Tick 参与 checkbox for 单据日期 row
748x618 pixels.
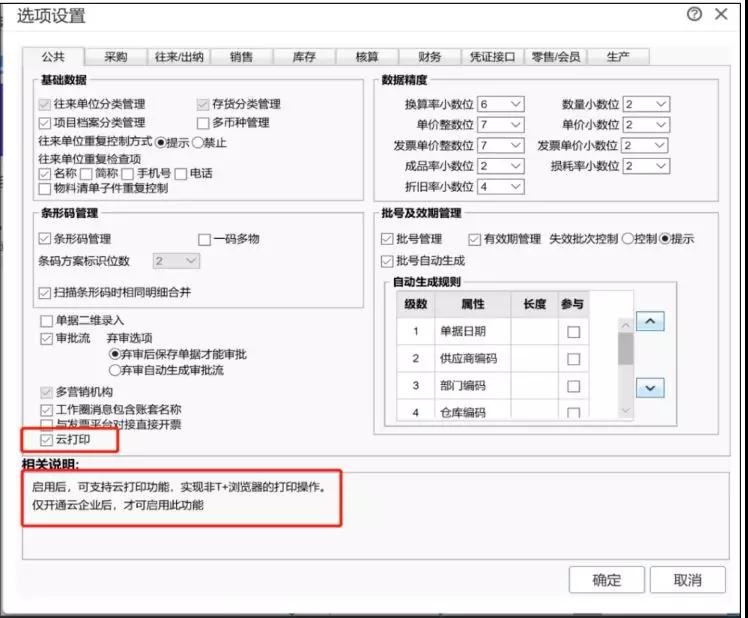573,332
